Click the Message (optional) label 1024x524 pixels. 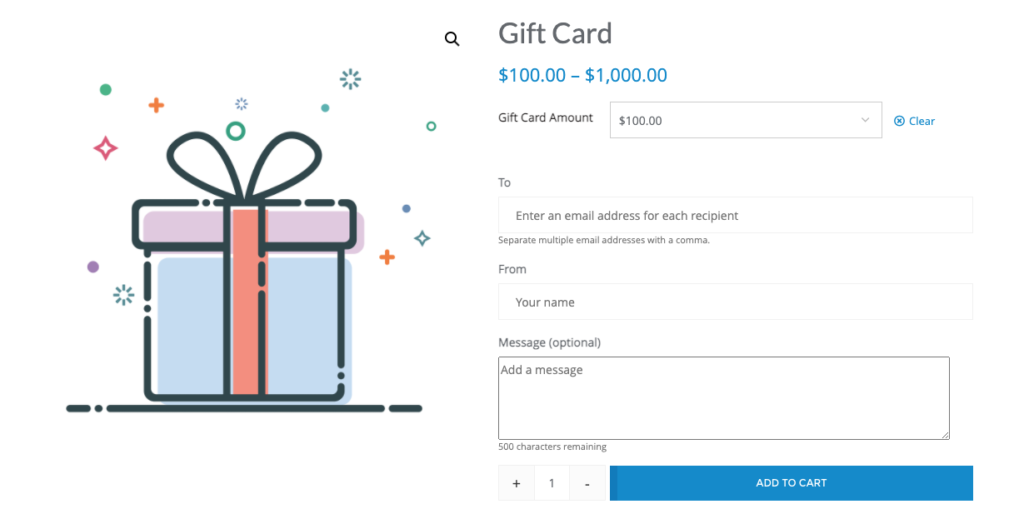tap(549, 342)
